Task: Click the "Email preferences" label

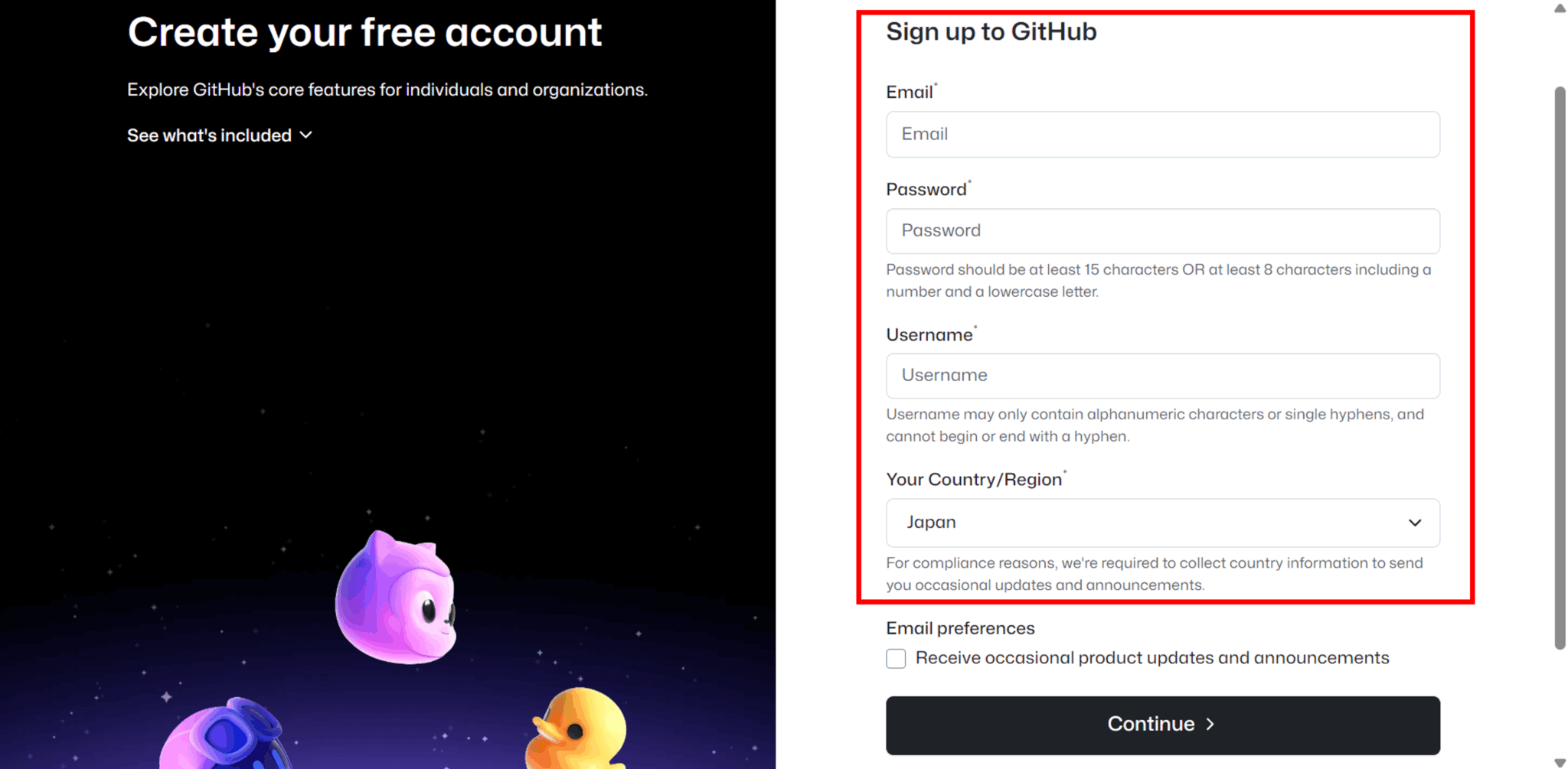Action: 960,628
